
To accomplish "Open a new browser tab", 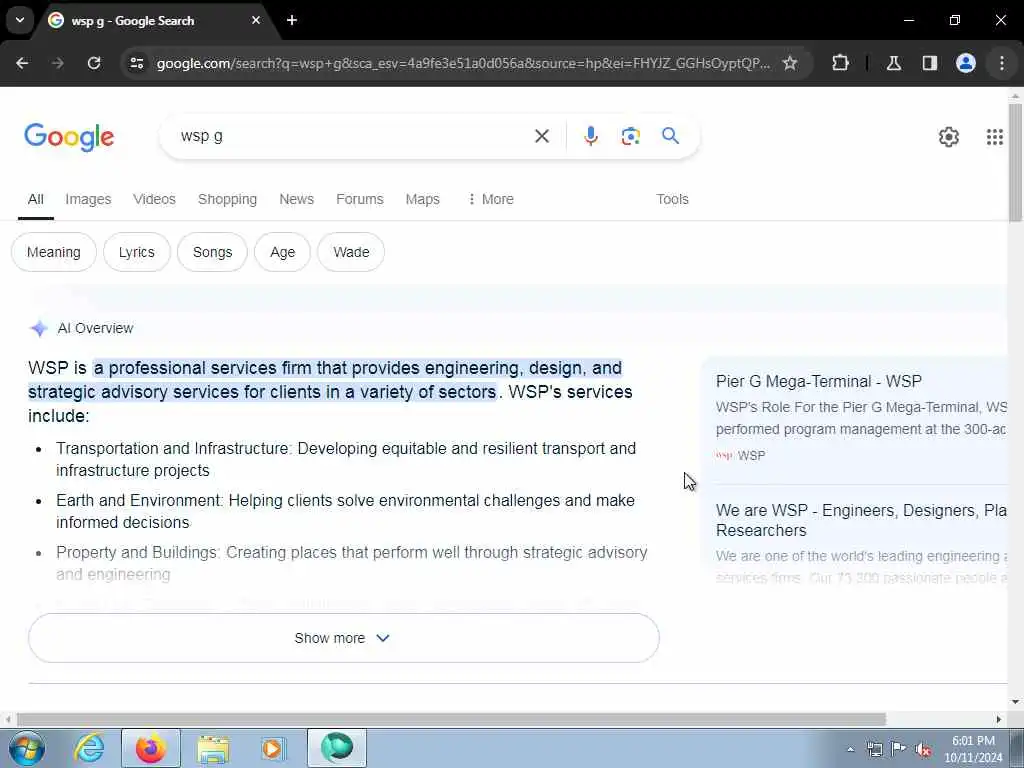I will (292, 20).
